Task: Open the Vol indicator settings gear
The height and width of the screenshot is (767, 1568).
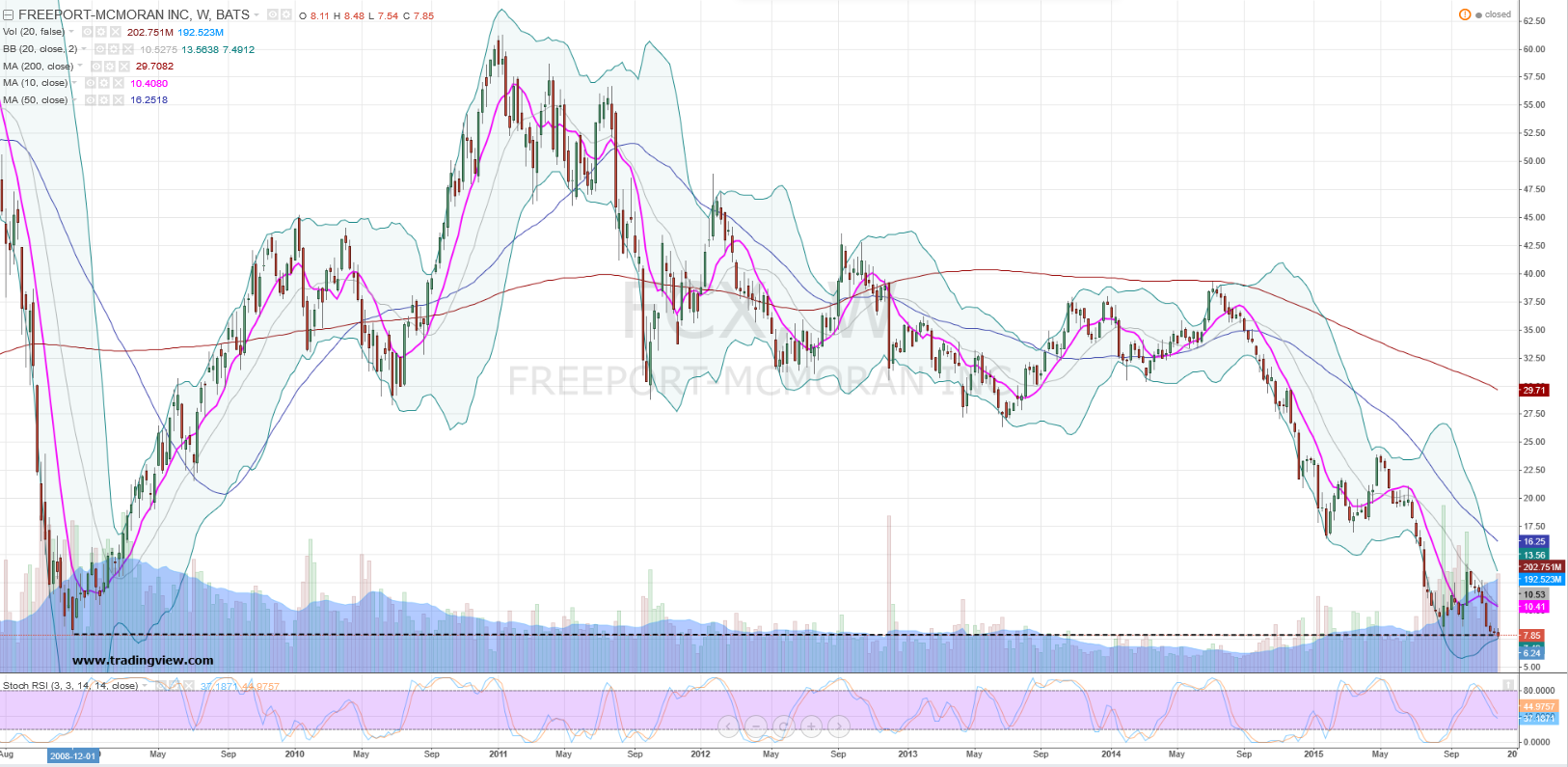Action: click(101, 32)
